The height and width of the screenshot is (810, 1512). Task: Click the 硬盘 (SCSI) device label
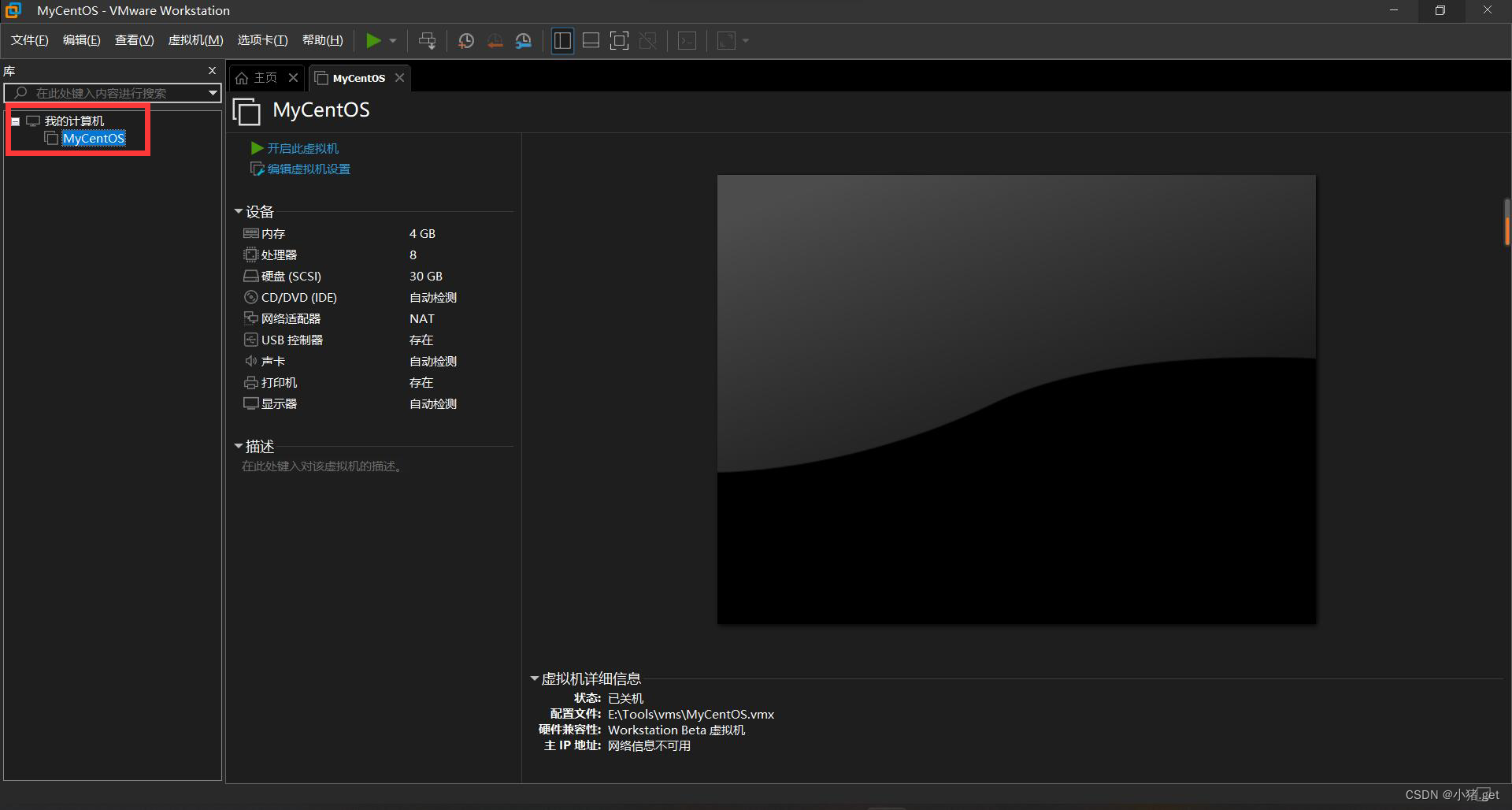pyautogui.click(x=291, y=277)
